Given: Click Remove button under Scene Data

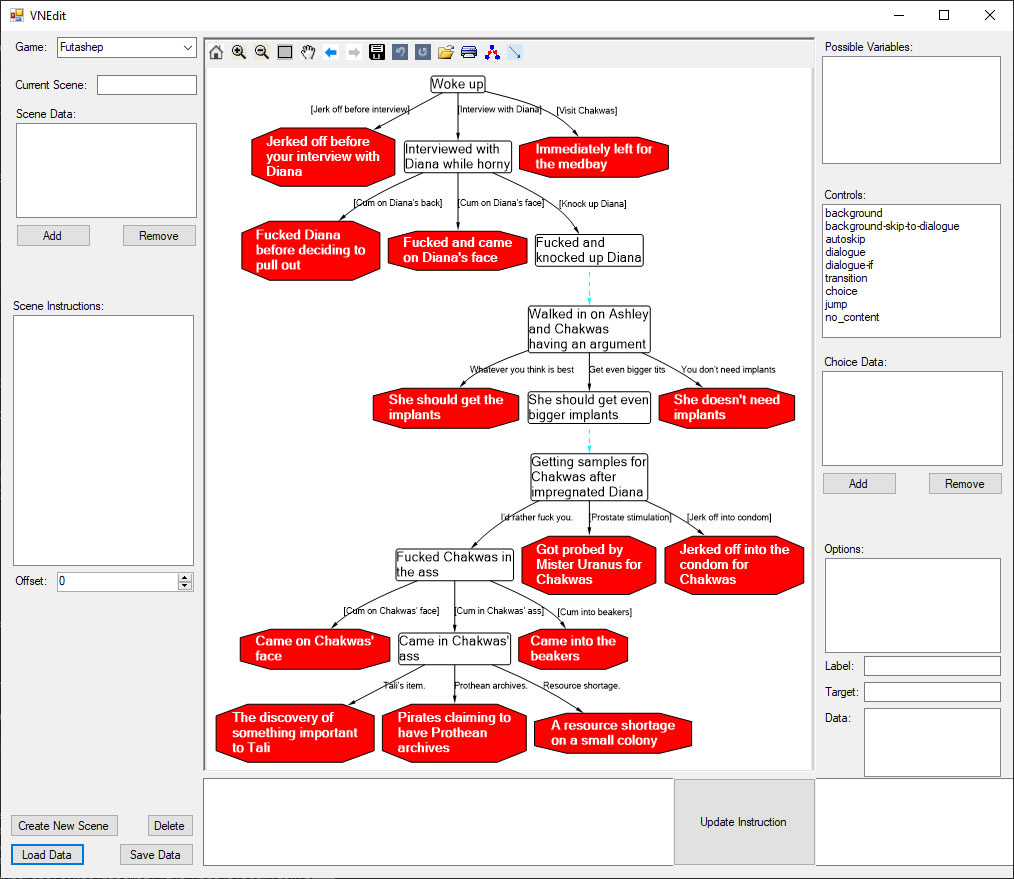Looking at the screenshot, I should [159, 235].
